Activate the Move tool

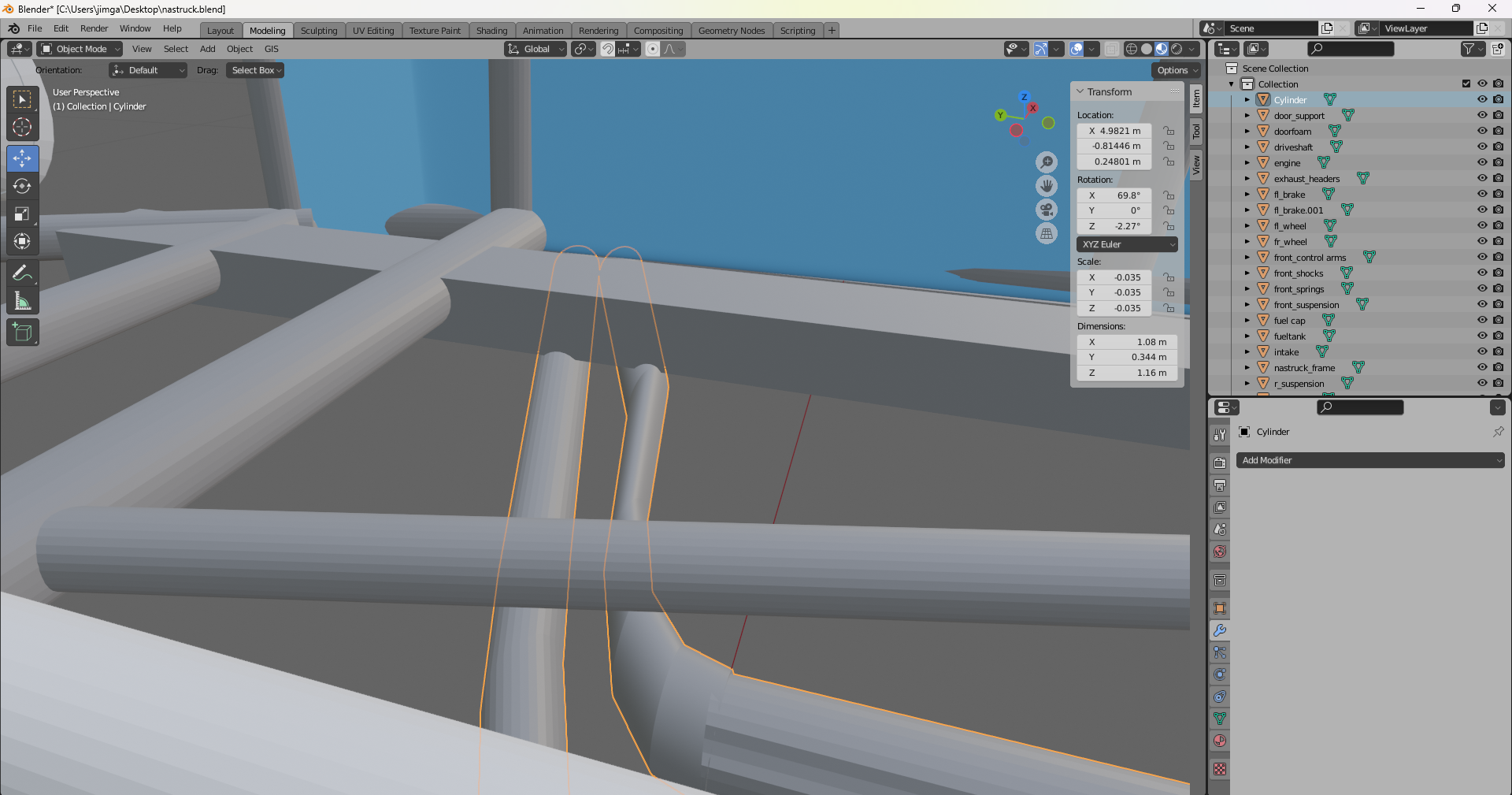(22, 158)
